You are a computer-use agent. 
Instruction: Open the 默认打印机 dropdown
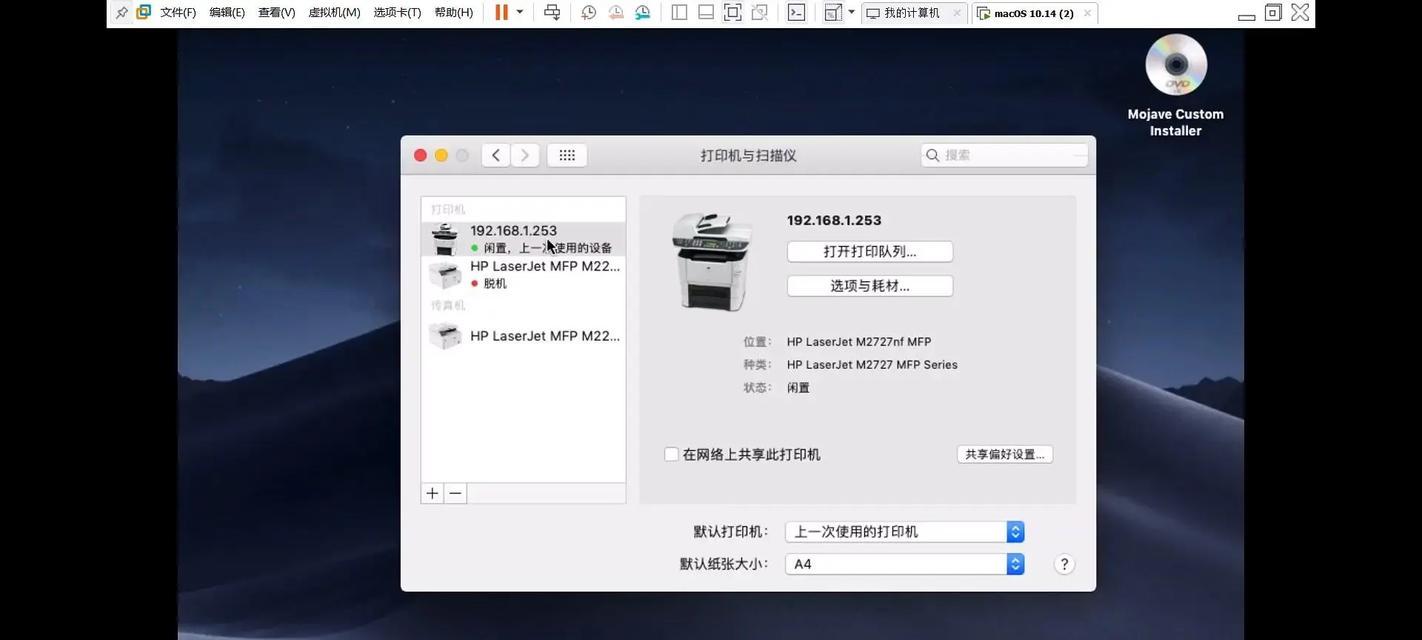[x=904, y=532]
